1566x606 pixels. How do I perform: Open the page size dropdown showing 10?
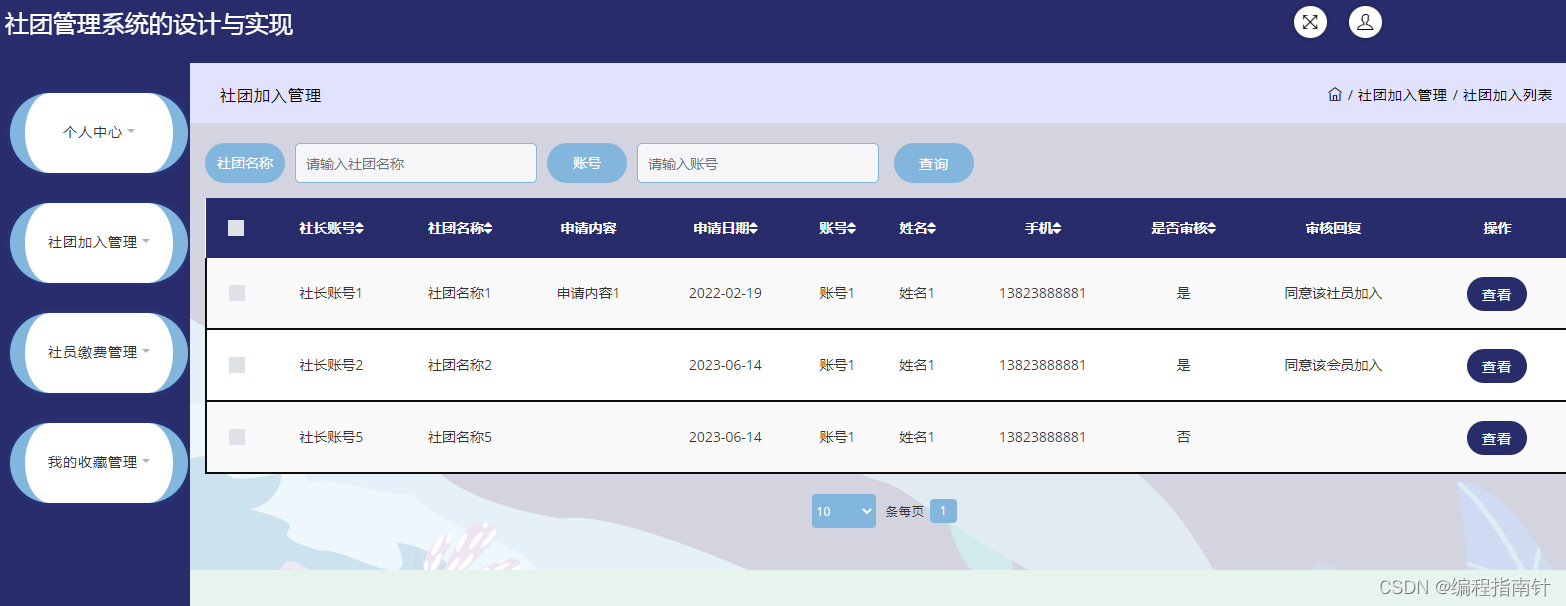click(844, 511)
